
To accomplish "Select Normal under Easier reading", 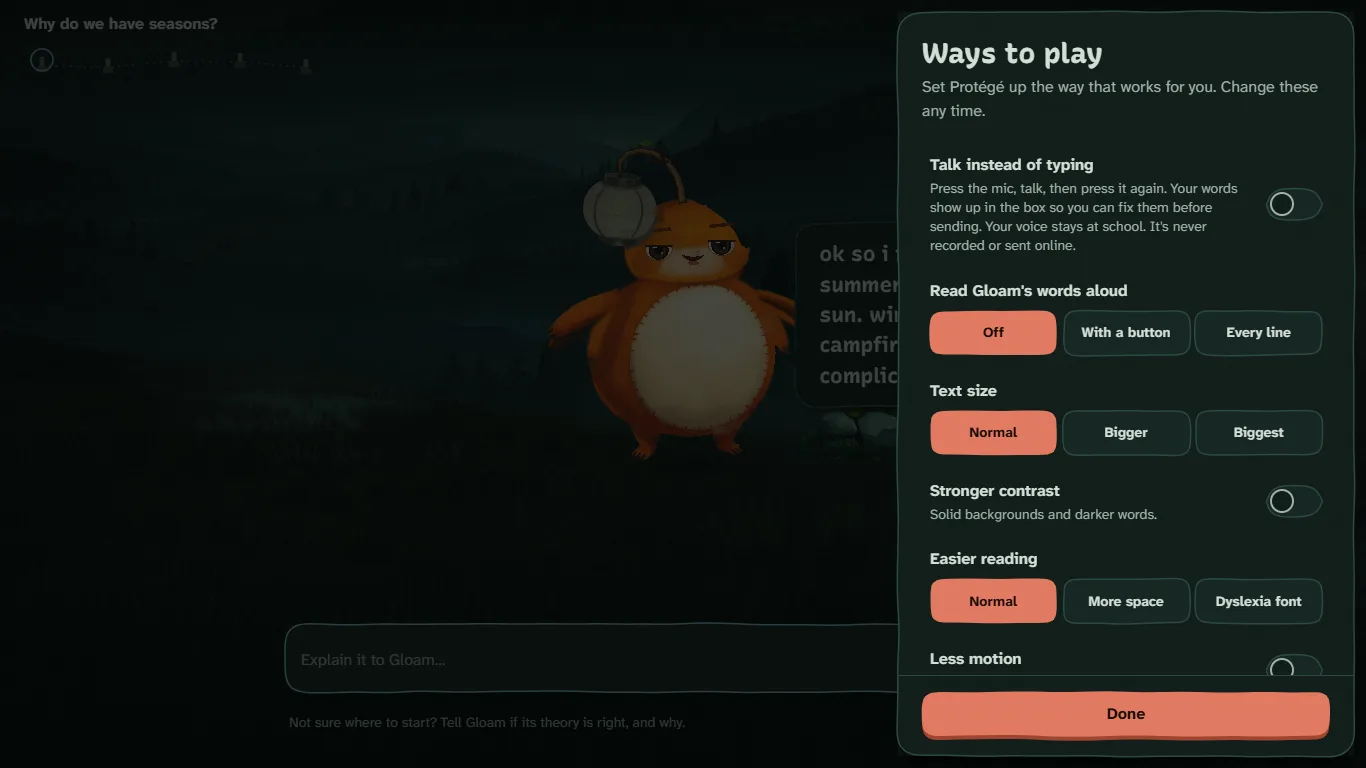I will pos(993,601).
